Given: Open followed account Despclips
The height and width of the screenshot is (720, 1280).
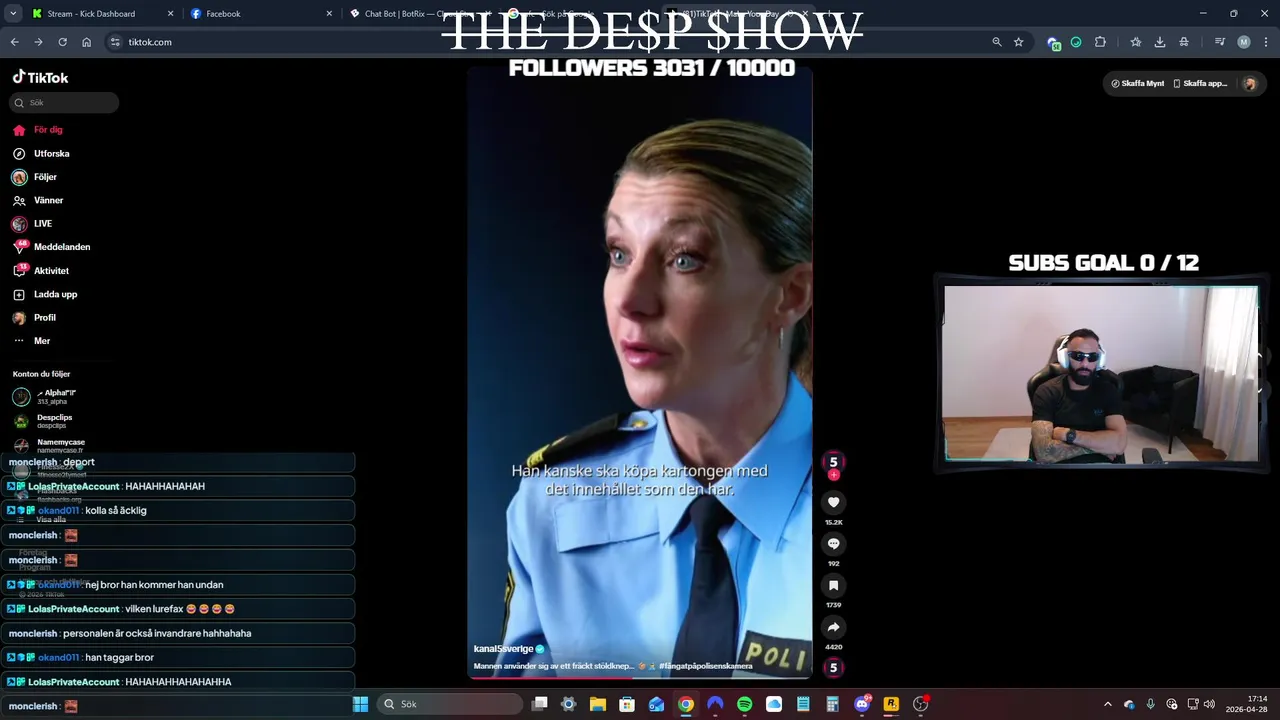Looking at the screenshot, I should point(42,421).
